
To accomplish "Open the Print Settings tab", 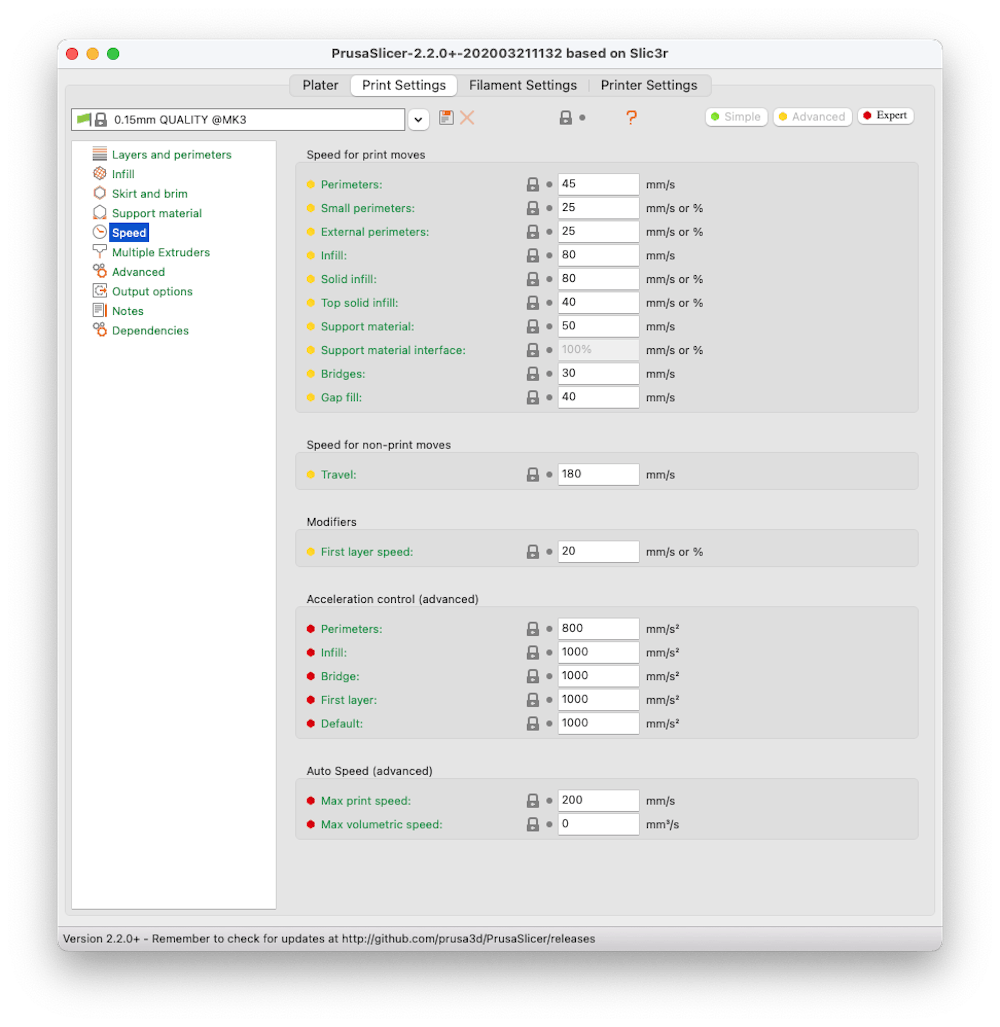I will point(404,85).
